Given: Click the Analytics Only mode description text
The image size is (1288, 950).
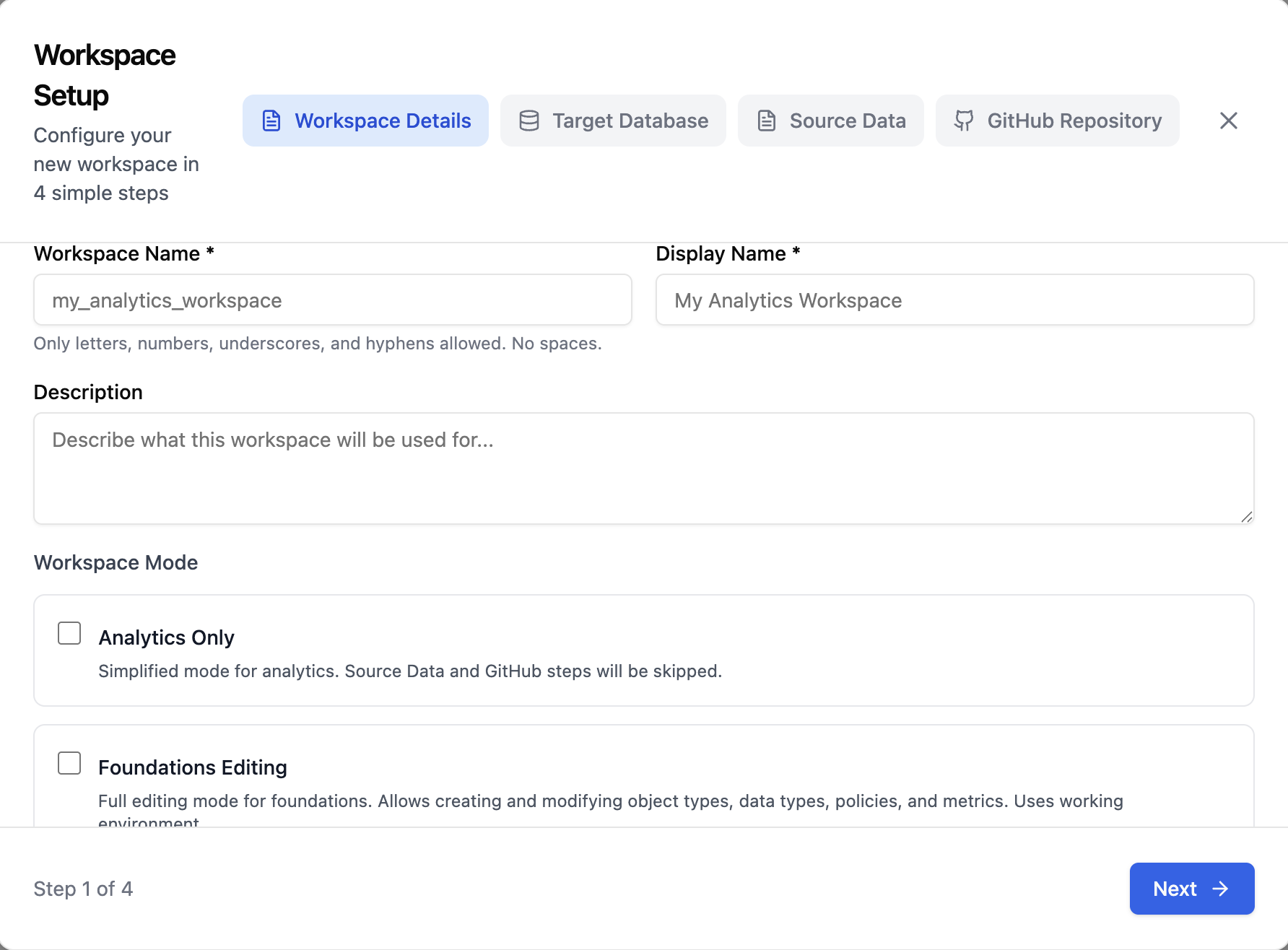Looking at the screenshot, I should (x=409, y=671).
